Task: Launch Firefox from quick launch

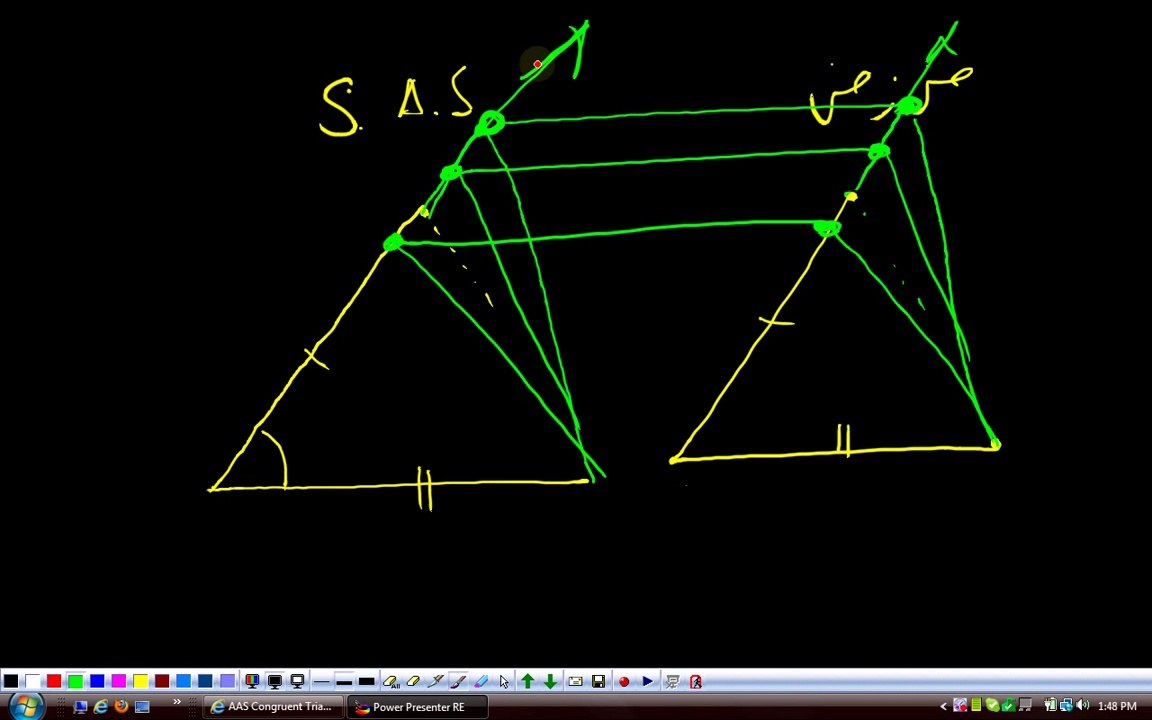Action: click(x=121, y=707)
